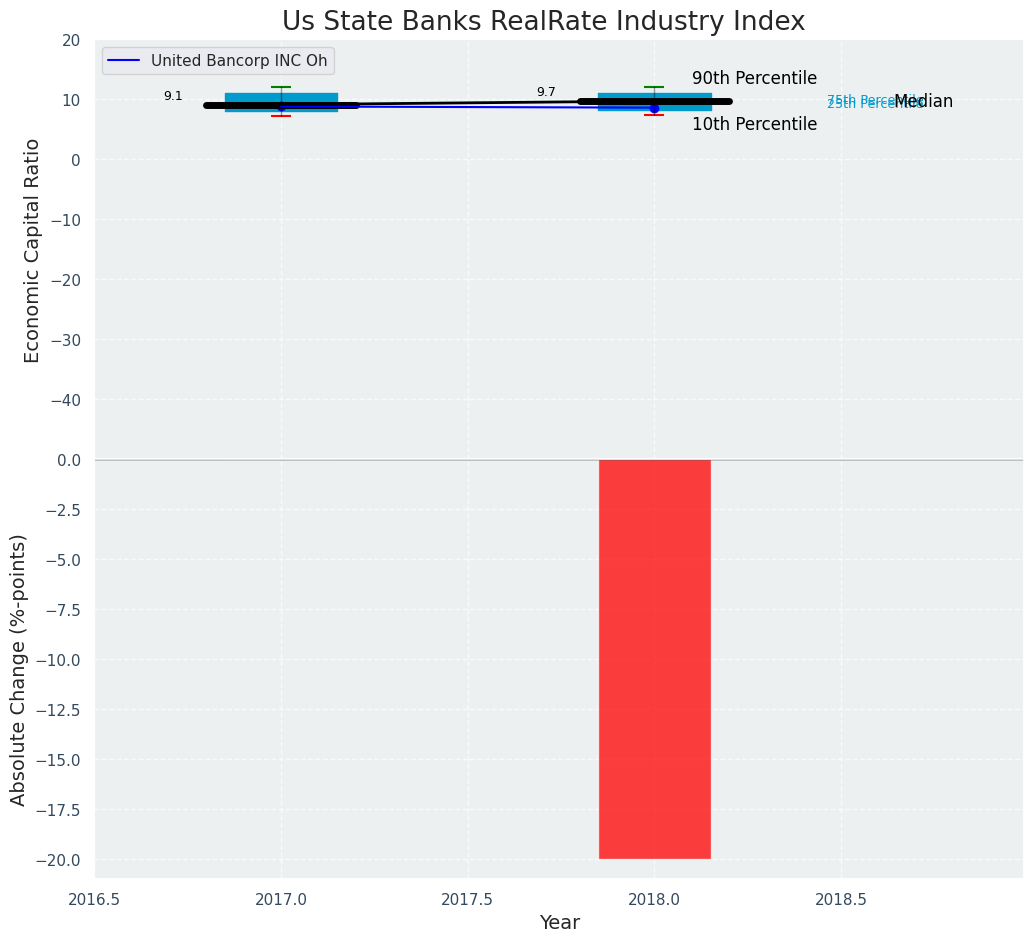Click the 'Economic Capital Ratio' y-axis label
Image resolution: width=1034 pixels, height=942 pixels.
33,250
